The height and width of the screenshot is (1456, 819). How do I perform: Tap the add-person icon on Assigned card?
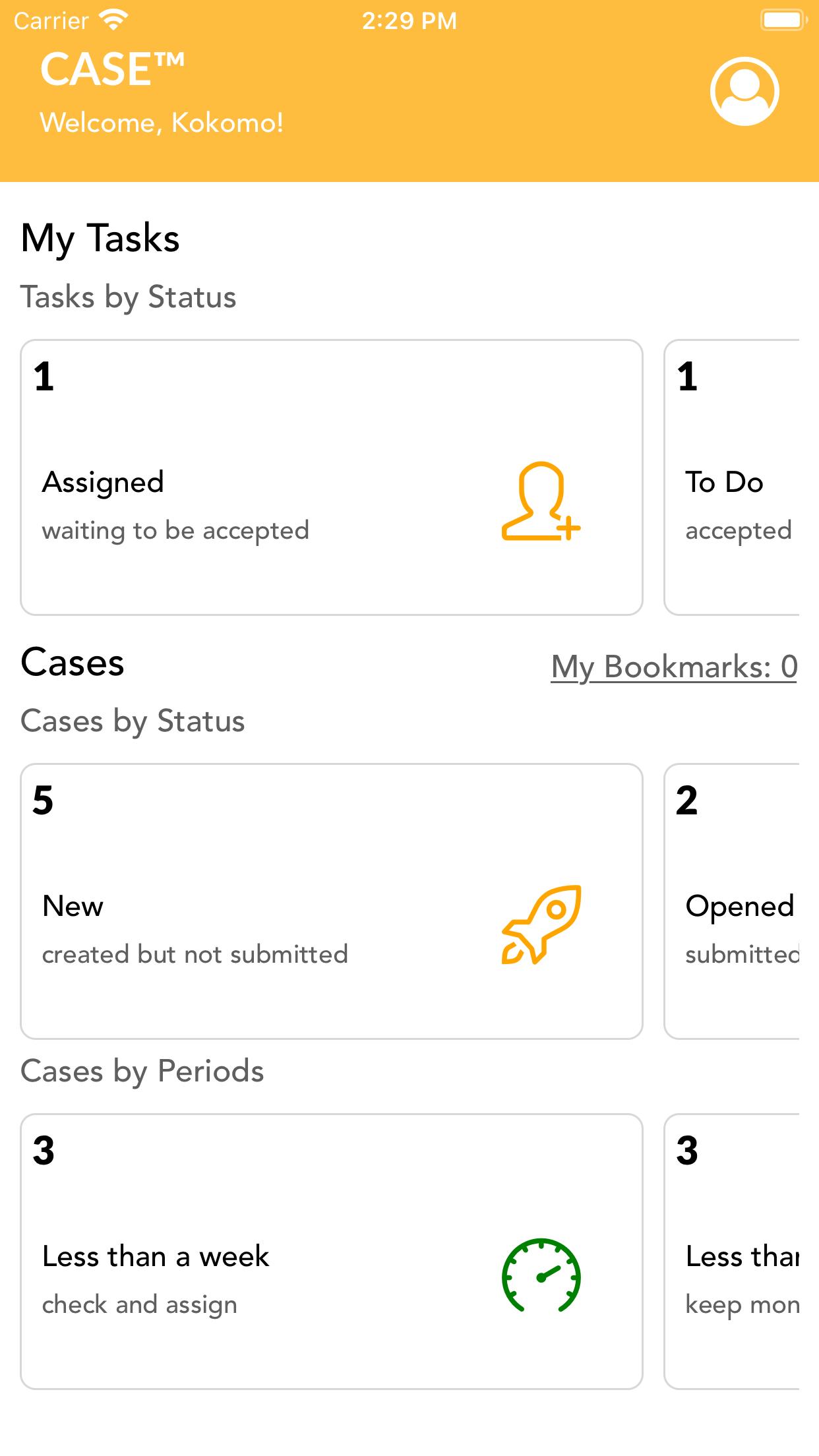click(541, 501)
